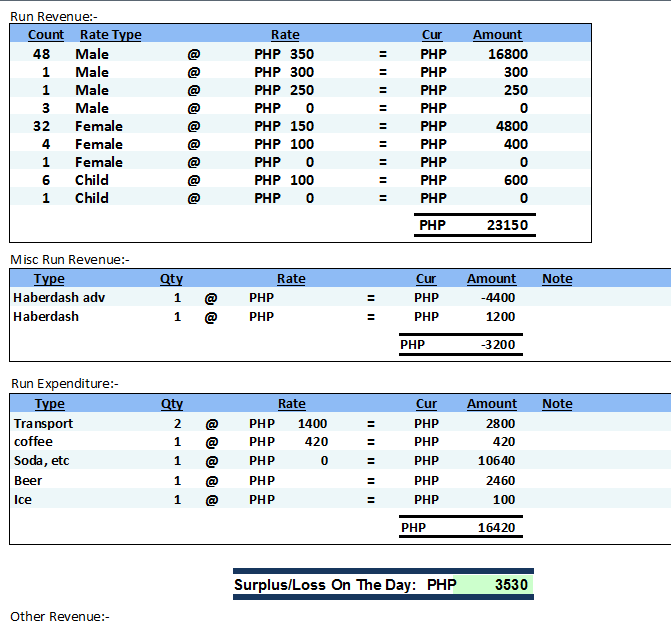The width and height of the screenshot is (671, 634).
Task: Click the Beer amount 2460 cell
Action: point(497,480)
